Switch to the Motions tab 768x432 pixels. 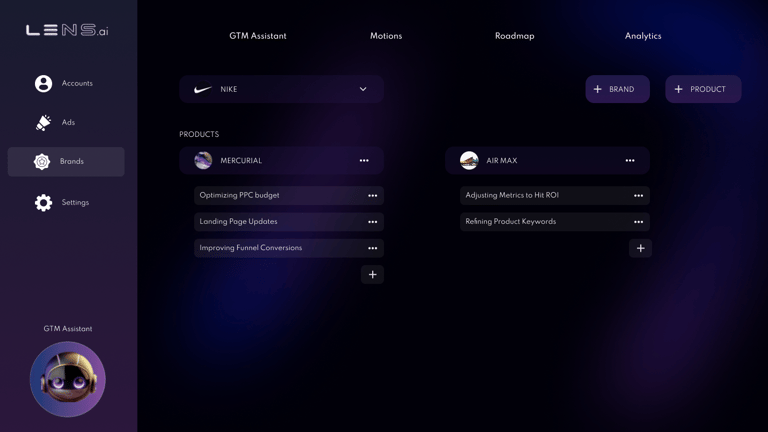[x=386, y=36]
